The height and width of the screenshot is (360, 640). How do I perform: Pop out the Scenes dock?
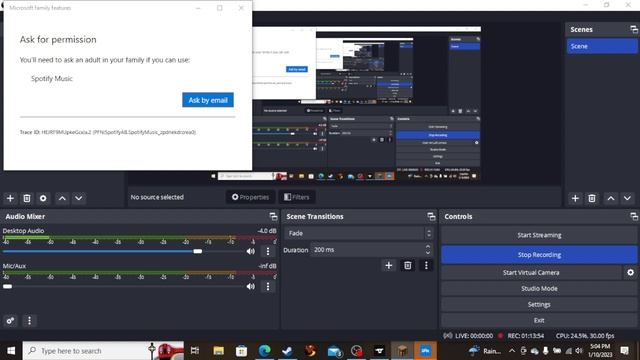(633, 29)
